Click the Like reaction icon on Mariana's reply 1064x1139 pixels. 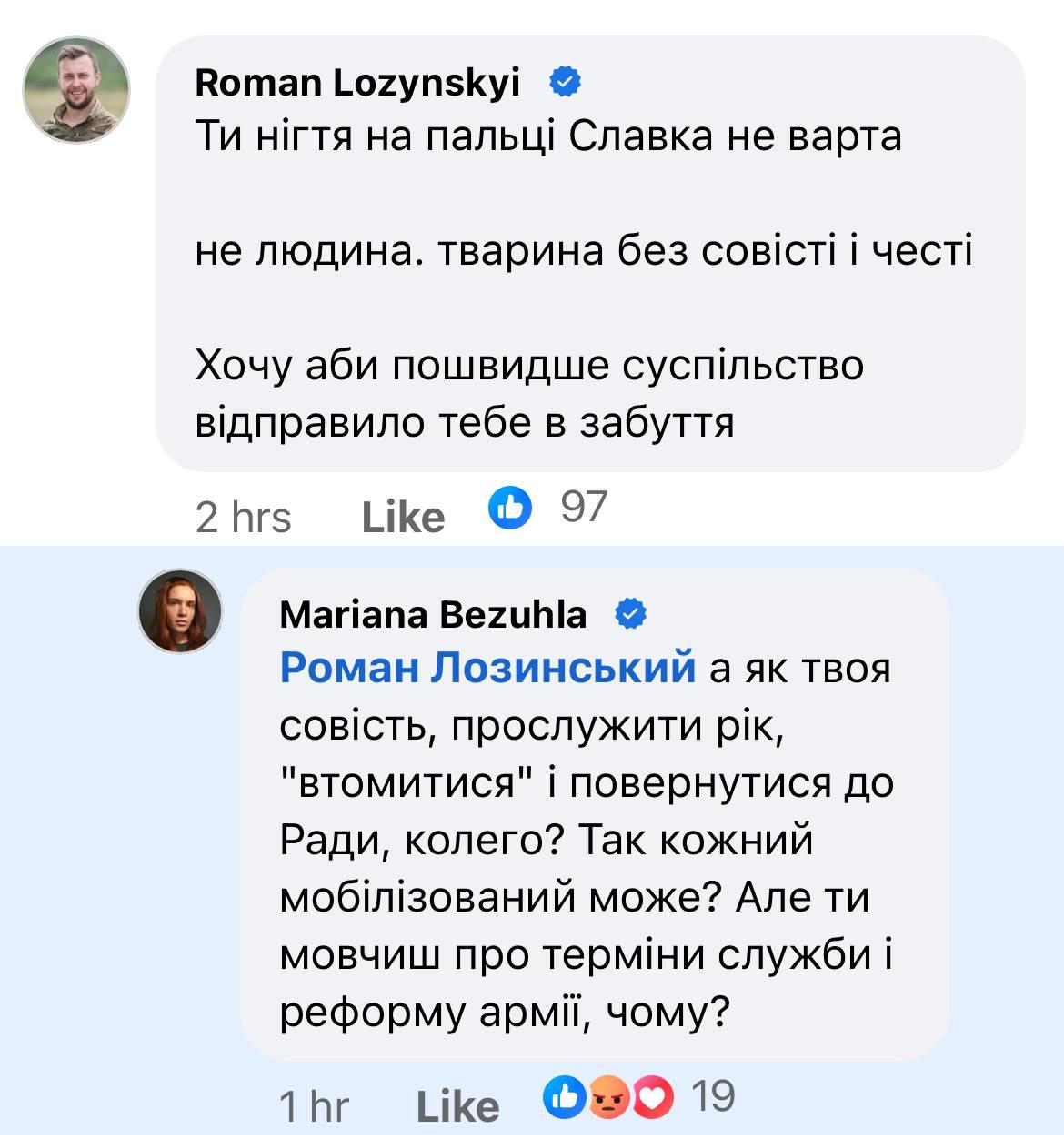coord(564,1097)
